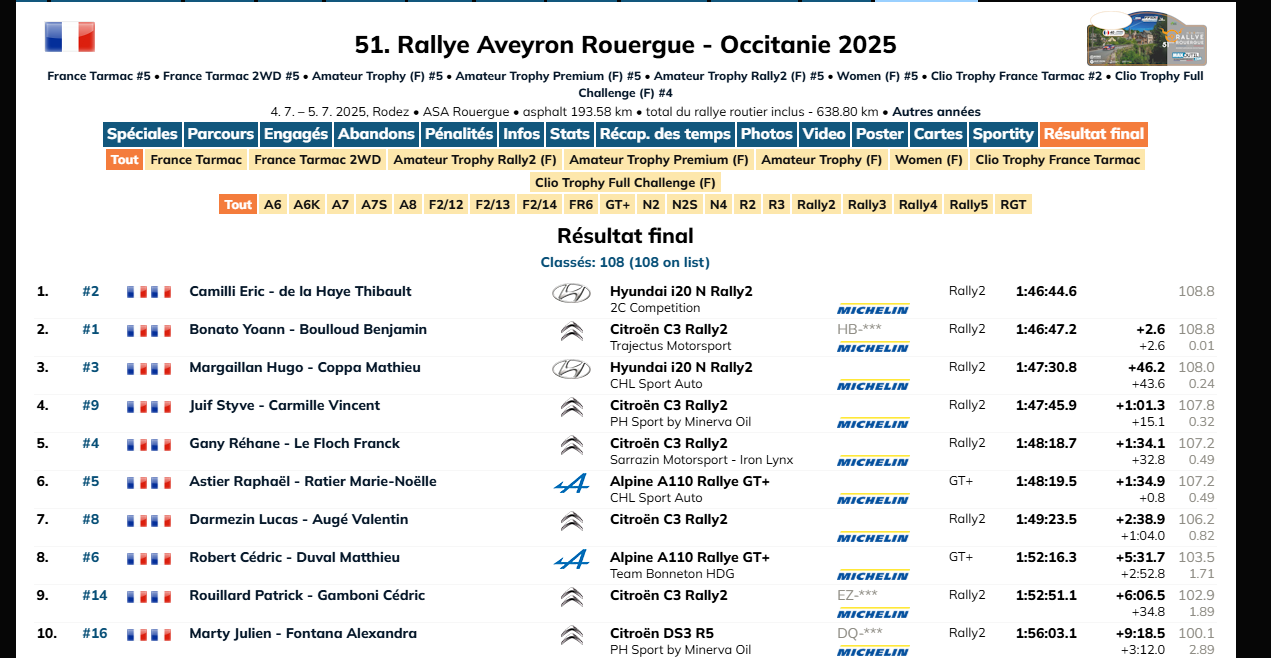Open the rally plate logo thumbnail
Screen dimensions: 1271x658
tap(1147, 39)
